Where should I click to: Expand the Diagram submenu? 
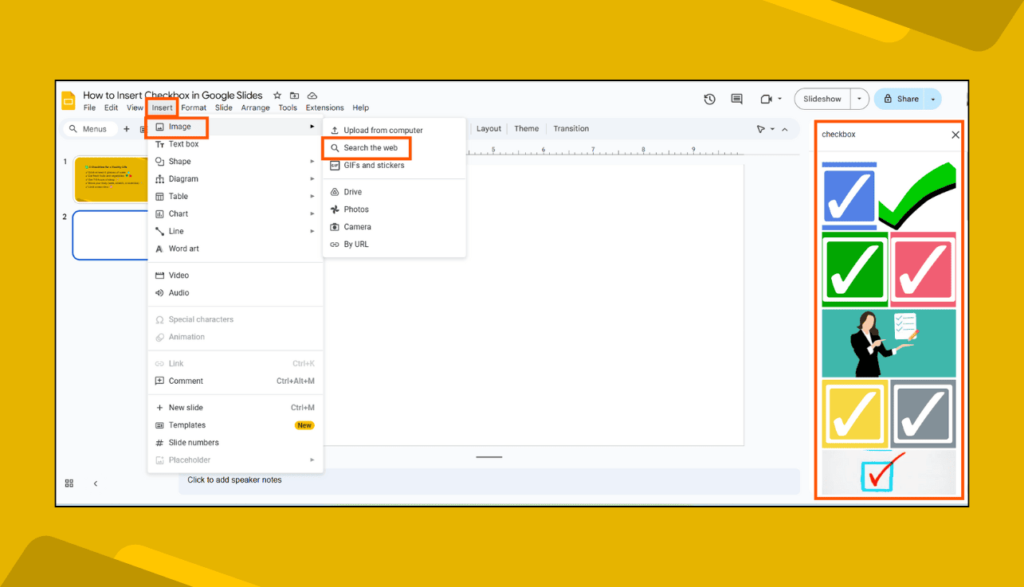click(x=235, y=179)
